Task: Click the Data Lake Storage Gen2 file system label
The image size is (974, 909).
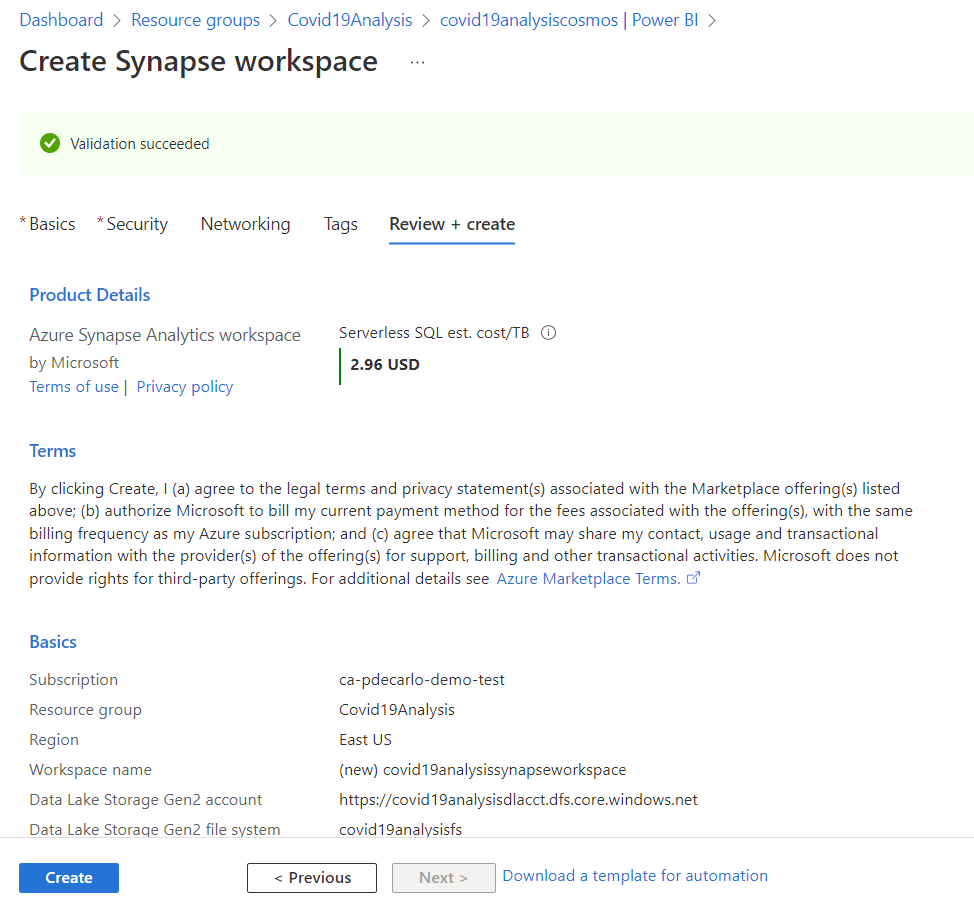Action: (x=155, y=829)
